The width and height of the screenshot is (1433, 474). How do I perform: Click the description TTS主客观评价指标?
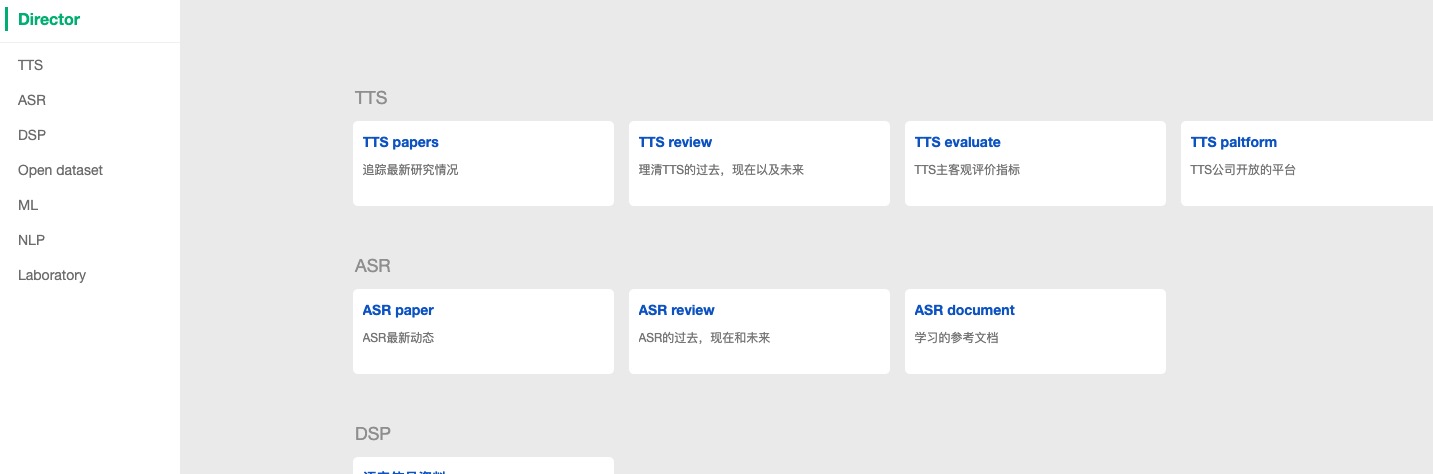click(968, 170)
